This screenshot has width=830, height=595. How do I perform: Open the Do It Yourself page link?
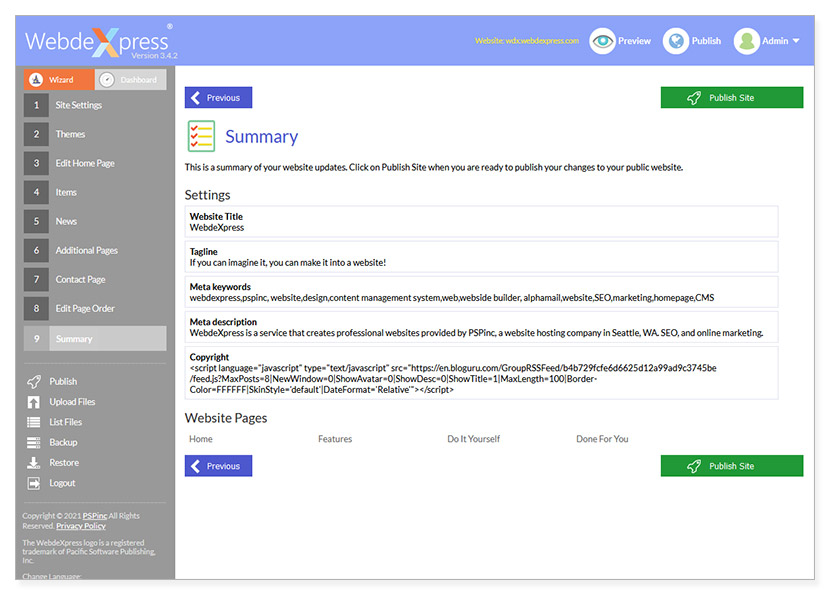click(473, 439)
